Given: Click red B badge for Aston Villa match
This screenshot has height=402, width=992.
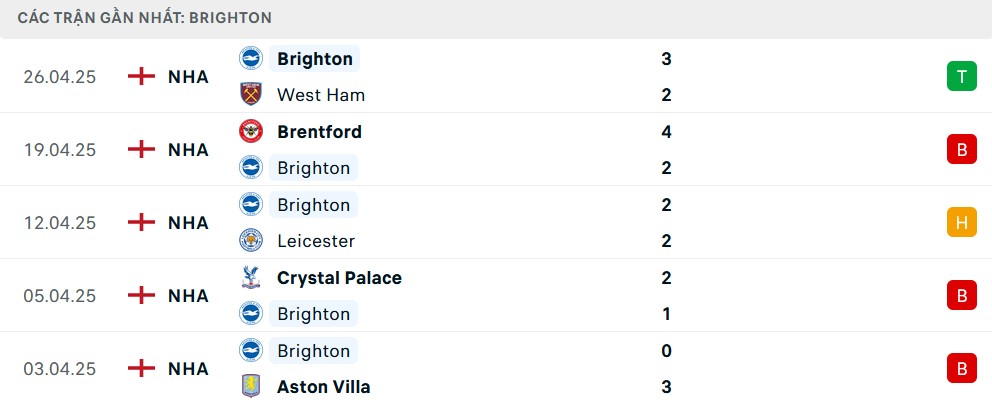Looking at the screenshot, I should (962, 368).
